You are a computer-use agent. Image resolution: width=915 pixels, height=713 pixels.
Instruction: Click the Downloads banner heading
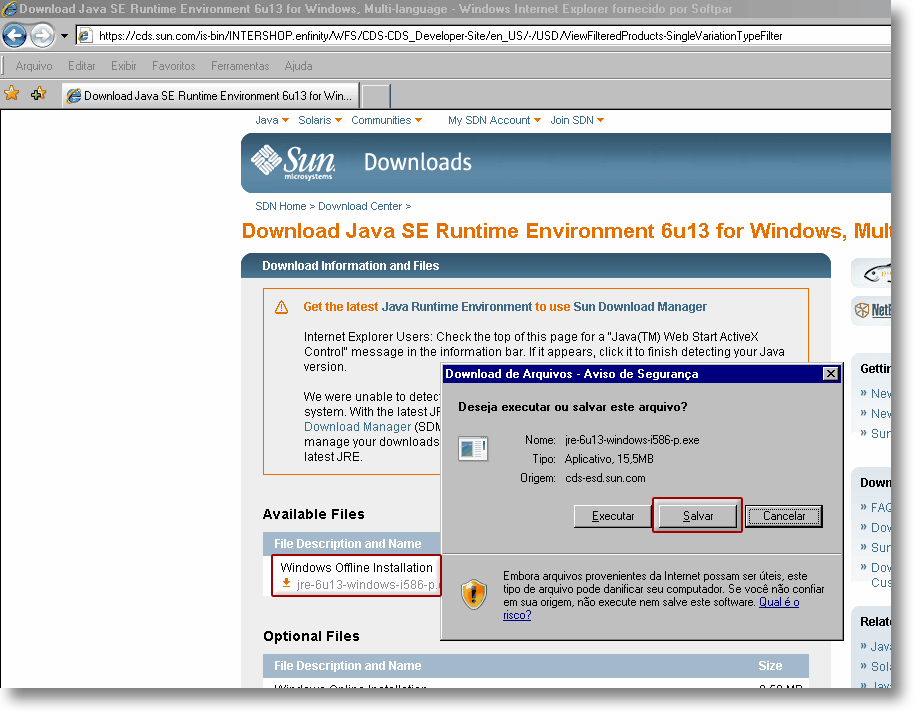tap(418, 162)
